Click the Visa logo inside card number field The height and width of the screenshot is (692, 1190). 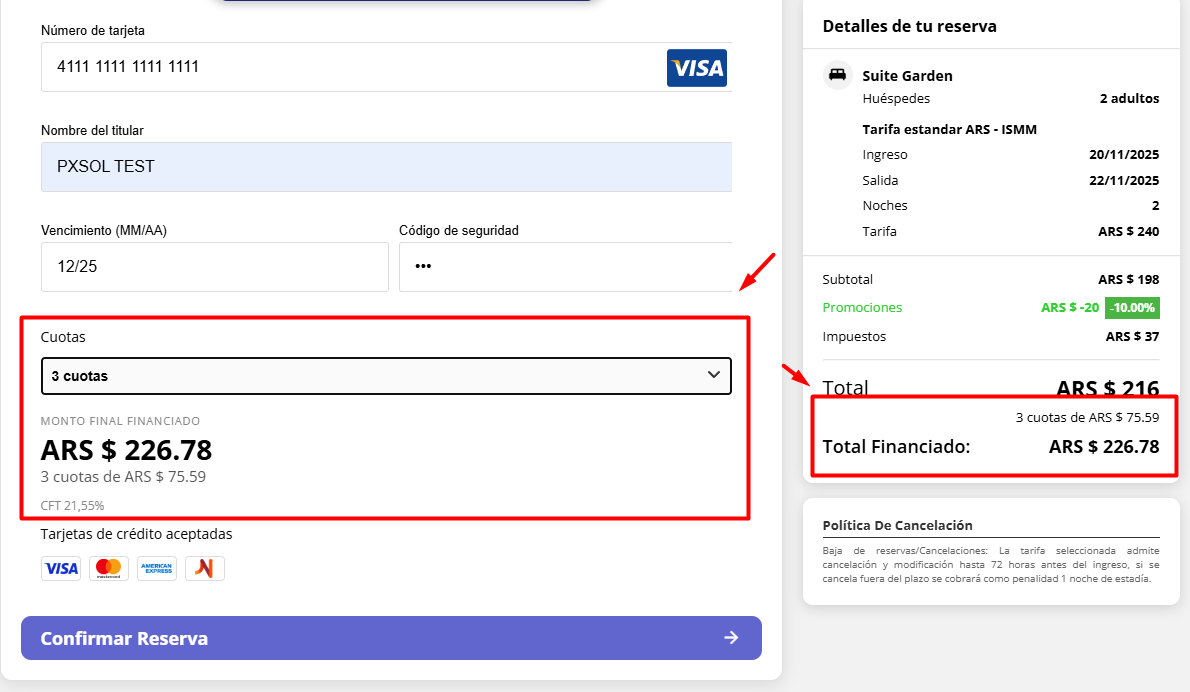point(697,68)
